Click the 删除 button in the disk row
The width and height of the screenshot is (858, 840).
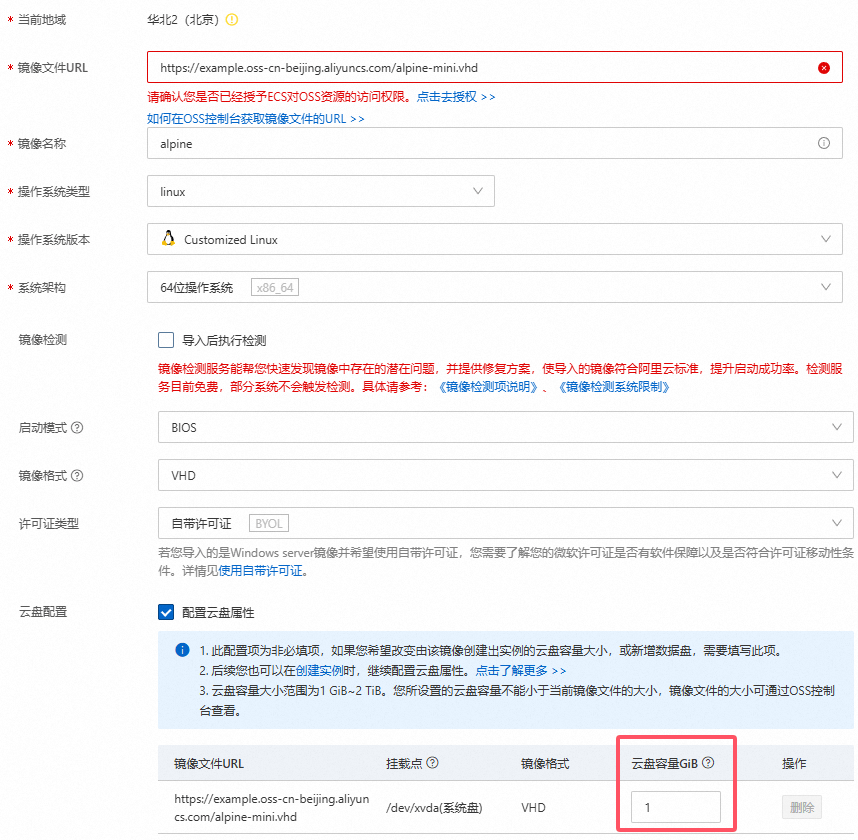tap(800, 807)
